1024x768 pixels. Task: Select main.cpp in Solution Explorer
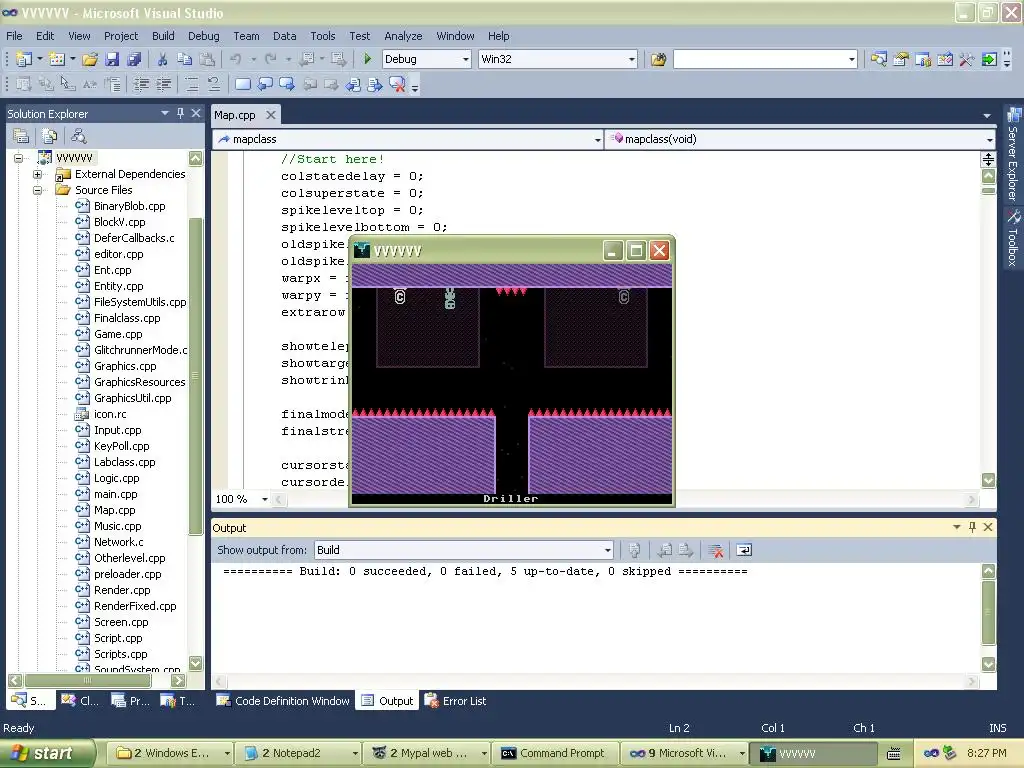115,494
